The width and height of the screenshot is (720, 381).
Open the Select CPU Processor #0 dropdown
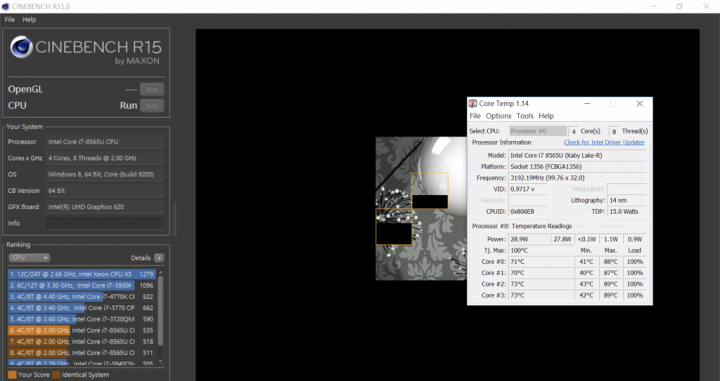(537, 131)
